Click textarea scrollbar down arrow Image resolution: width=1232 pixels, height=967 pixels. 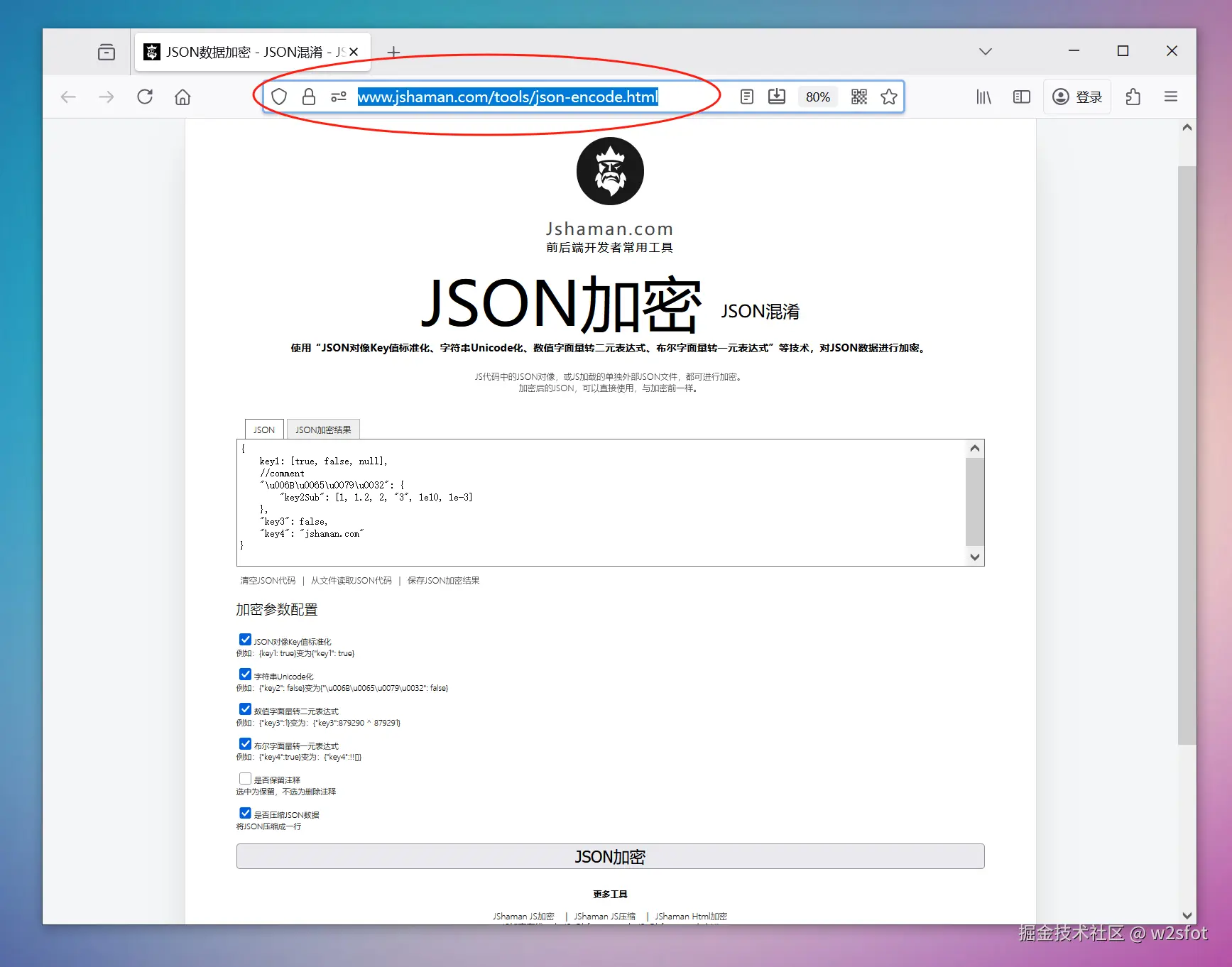[975, 557]
